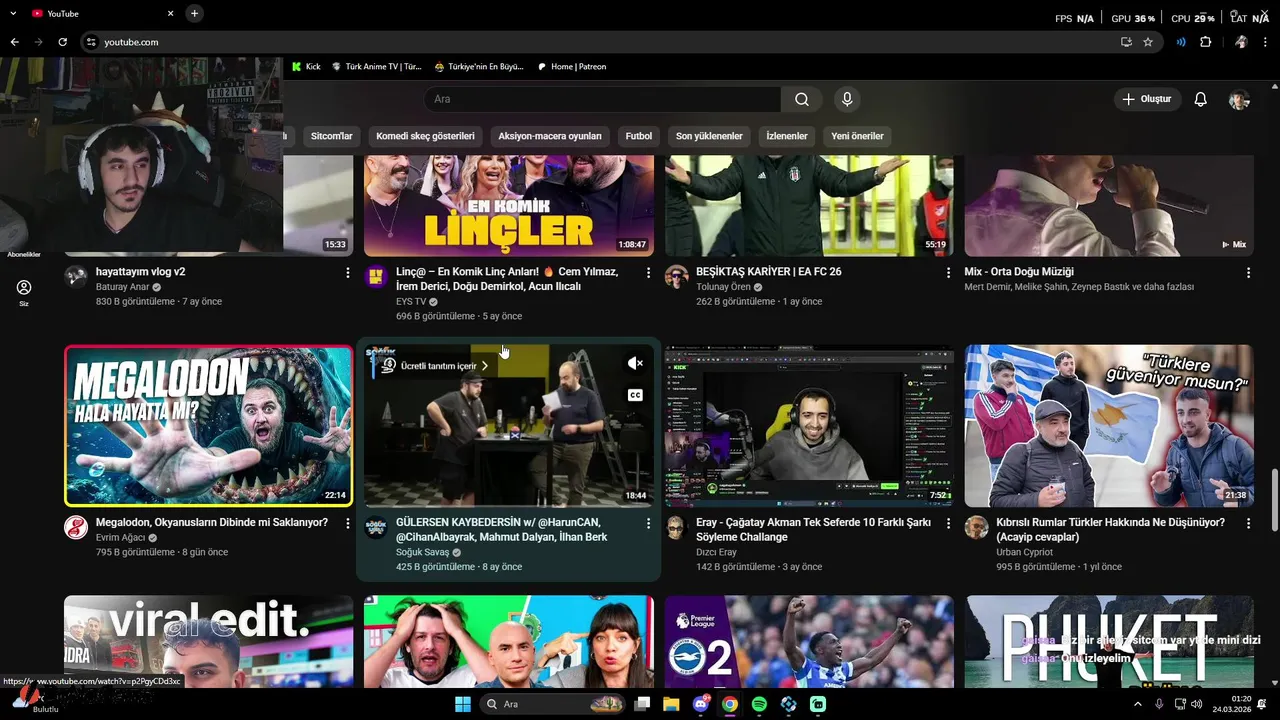Open the Eray streamer video thumbnail
The height and width of the screenshot is (720, 1280).
(x=809, y=426)
